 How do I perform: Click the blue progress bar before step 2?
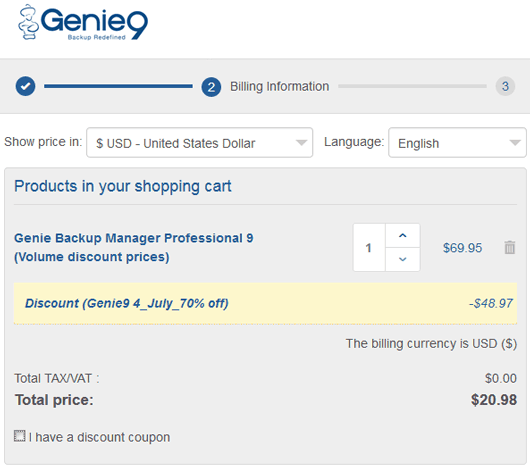tap(118, 86)
